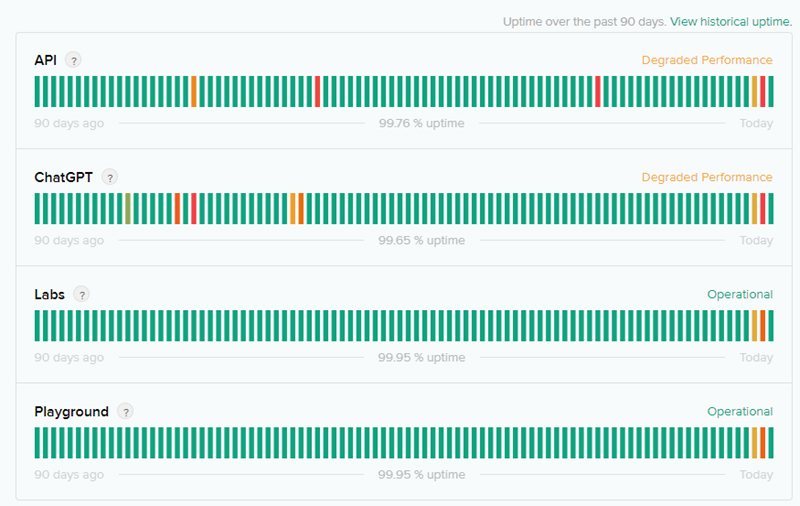
Task: Select the last day bar in Playground row
Action: [771, 443]
